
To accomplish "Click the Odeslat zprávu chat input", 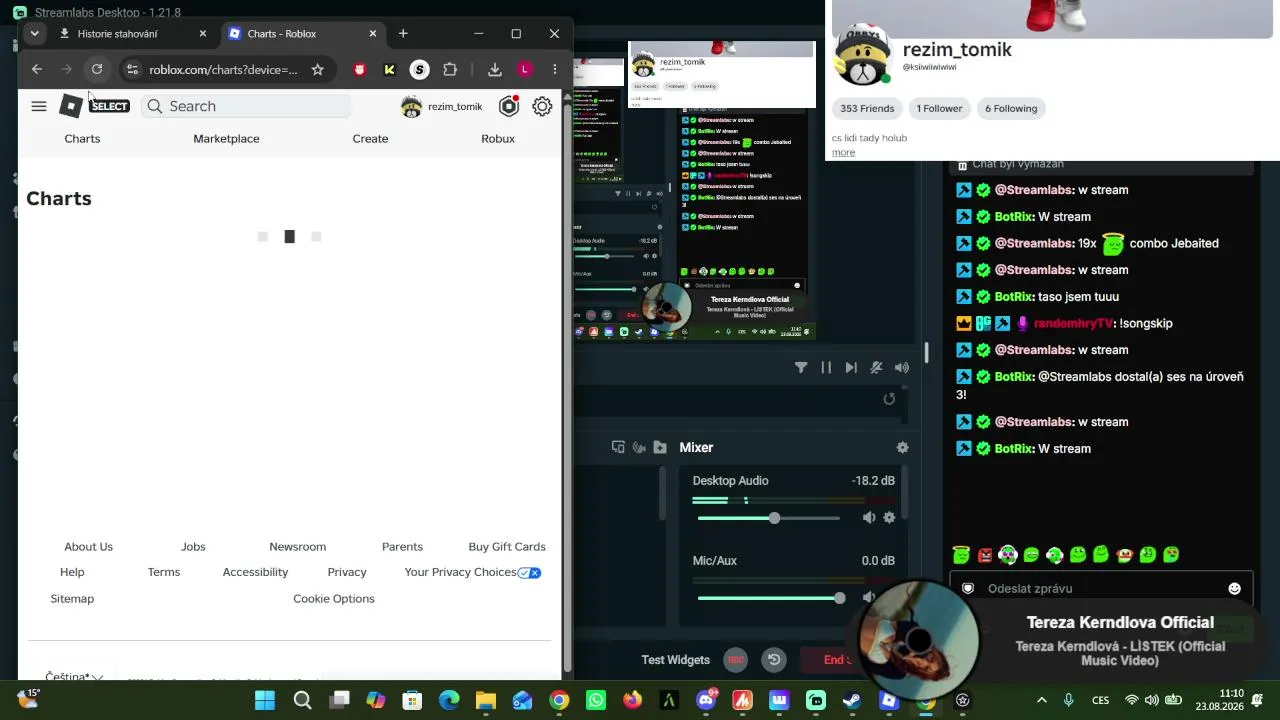I will (x=1100, y=588).
